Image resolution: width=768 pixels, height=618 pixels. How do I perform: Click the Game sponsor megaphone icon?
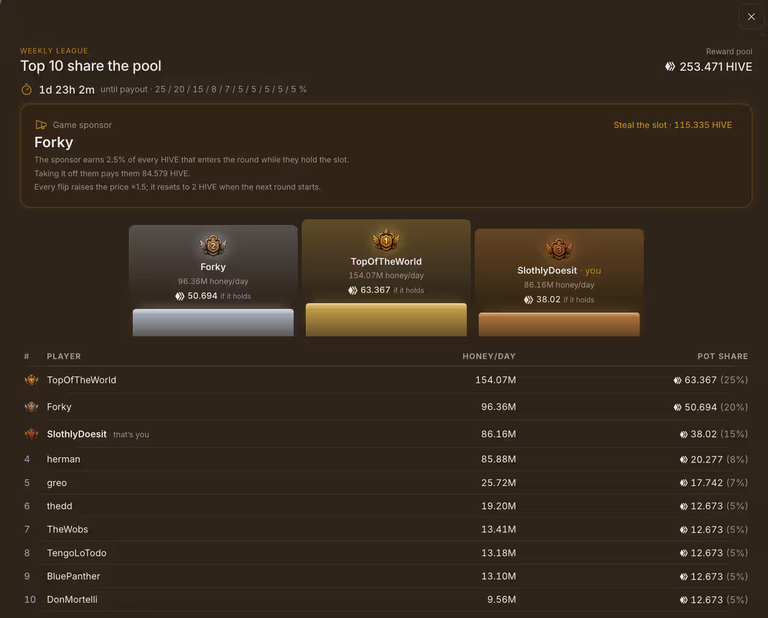41,125
